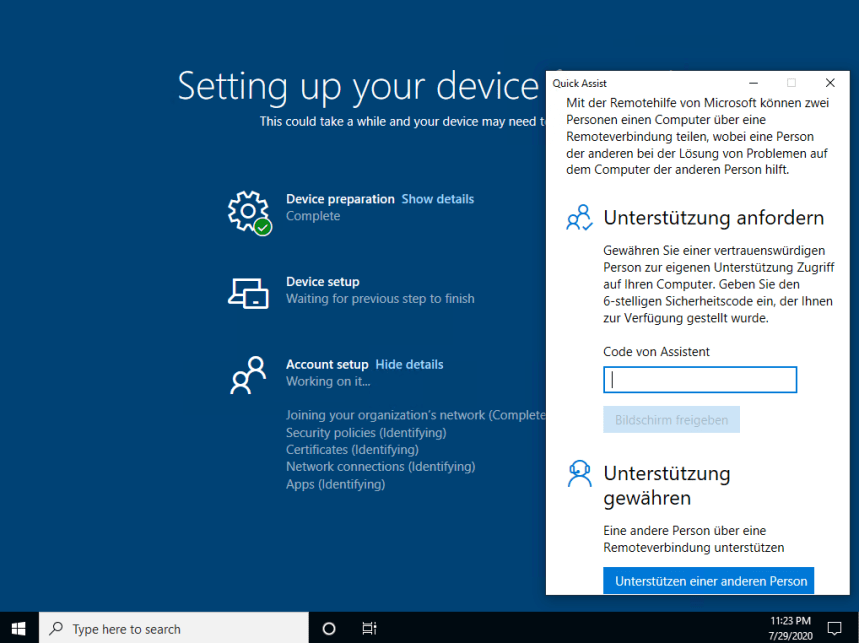Screen dimensions: 859x643
Task: Click the green checkmark on Device preparation
Action: tap(261, 226)
